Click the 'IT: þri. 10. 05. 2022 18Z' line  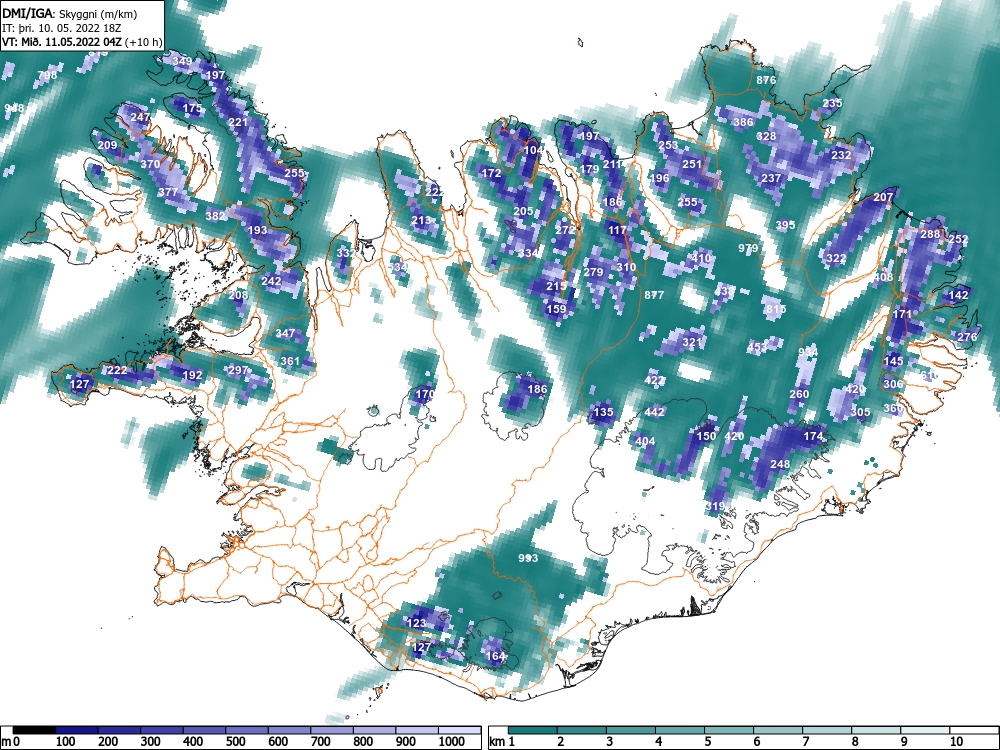[x=61, y=28]
